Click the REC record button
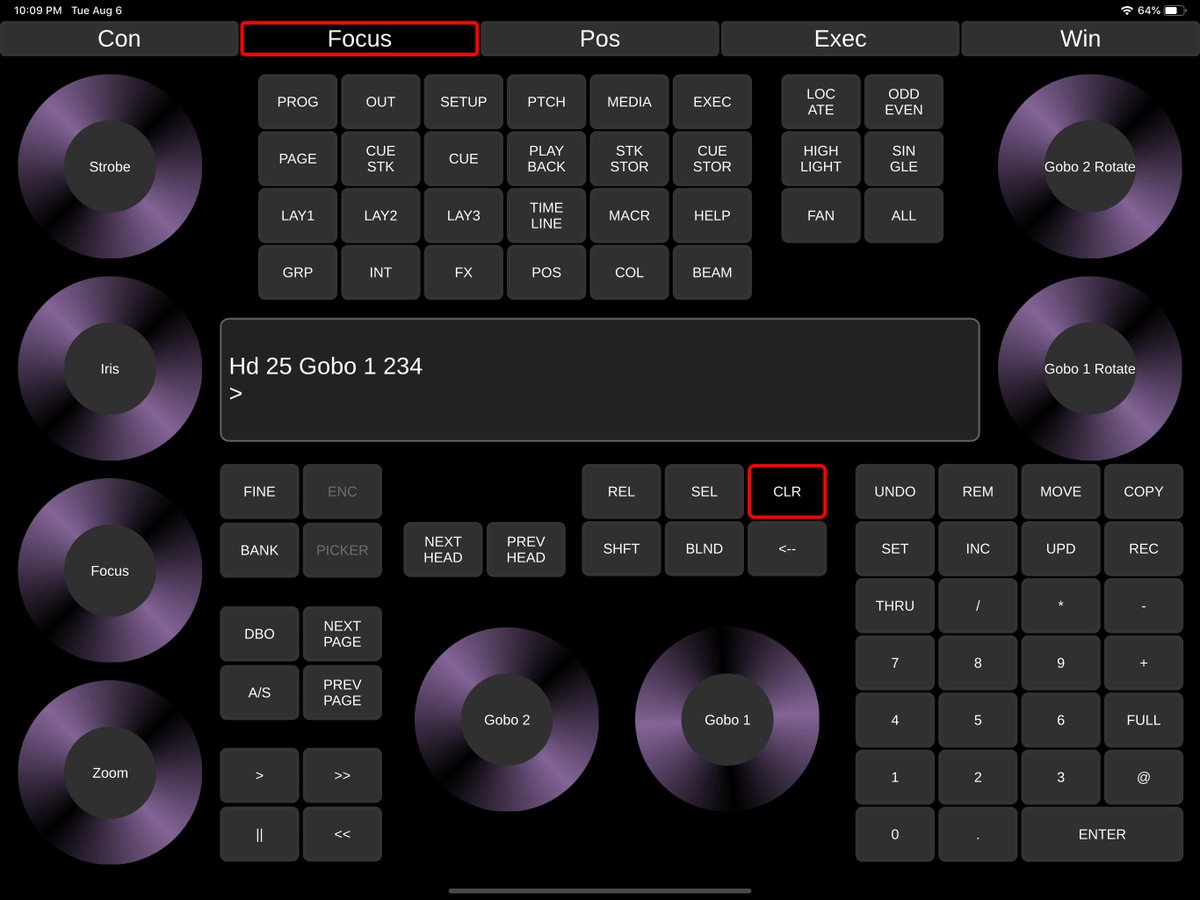This screenshot has width=1200, height=900. point(1144,549)
